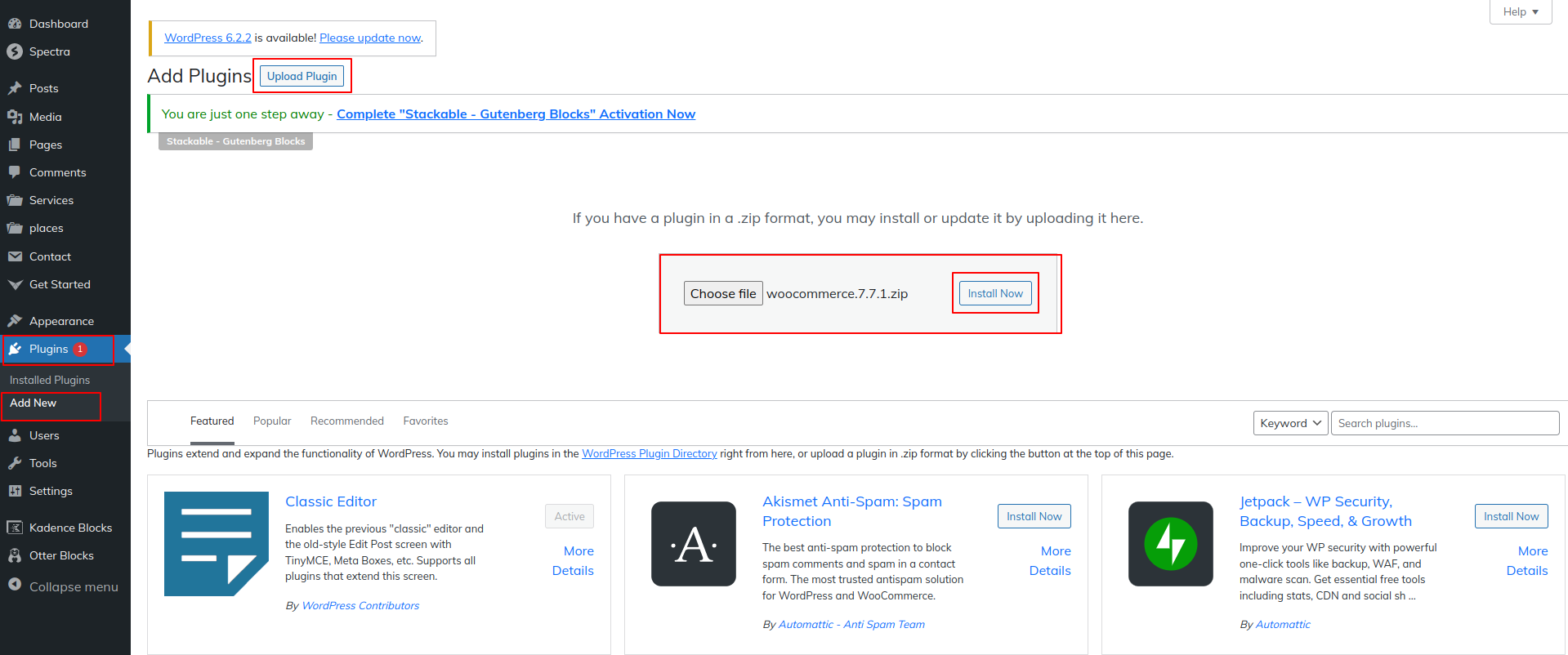
Task: Click the Spectra logo icon
Action: (x=15, y=51)
